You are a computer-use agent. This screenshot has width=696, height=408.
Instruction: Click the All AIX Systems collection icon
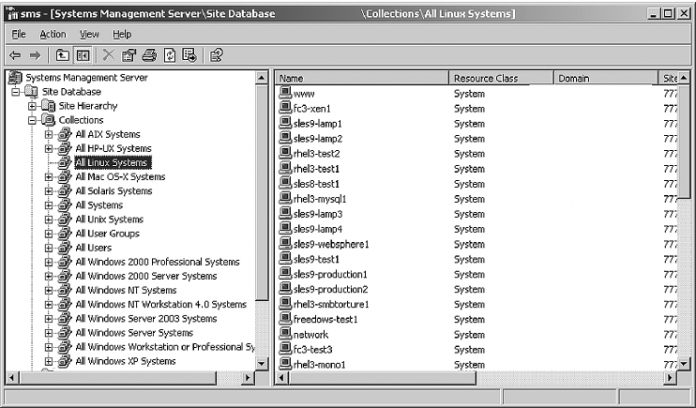coord(65,134)
